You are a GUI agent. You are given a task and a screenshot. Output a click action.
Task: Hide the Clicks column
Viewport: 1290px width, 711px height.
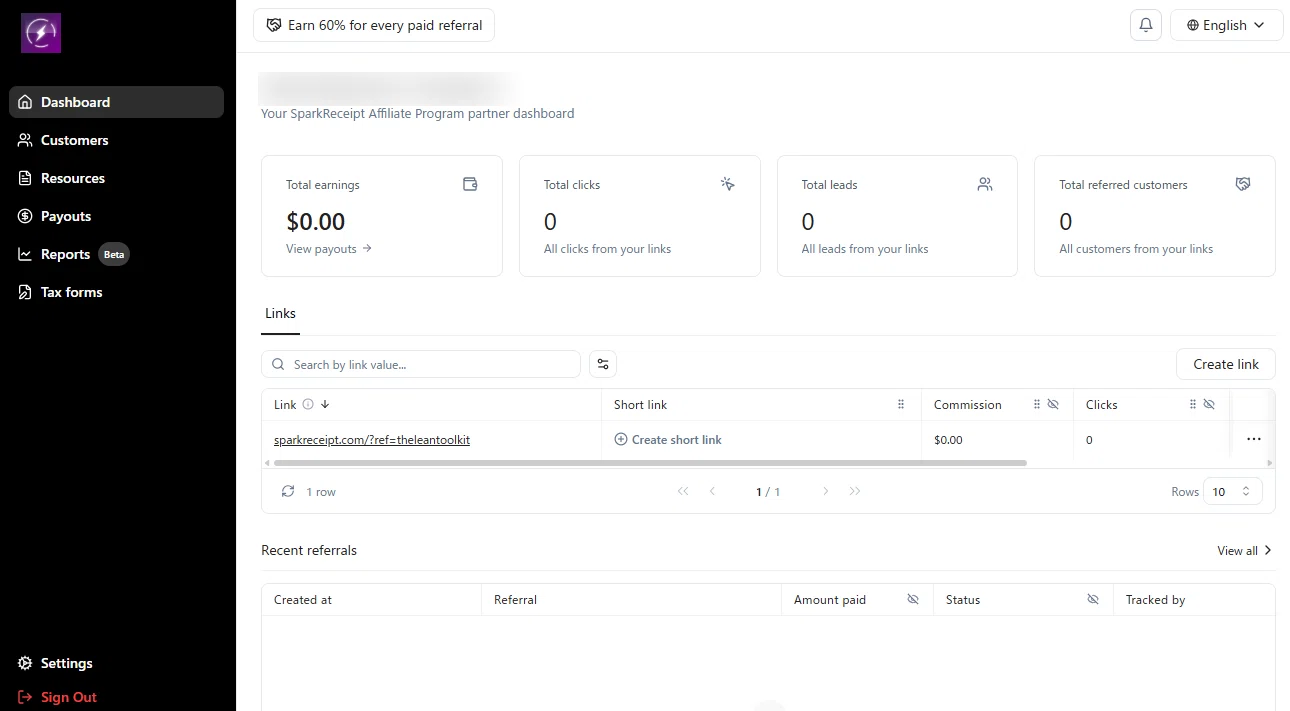pos(1209,405)
